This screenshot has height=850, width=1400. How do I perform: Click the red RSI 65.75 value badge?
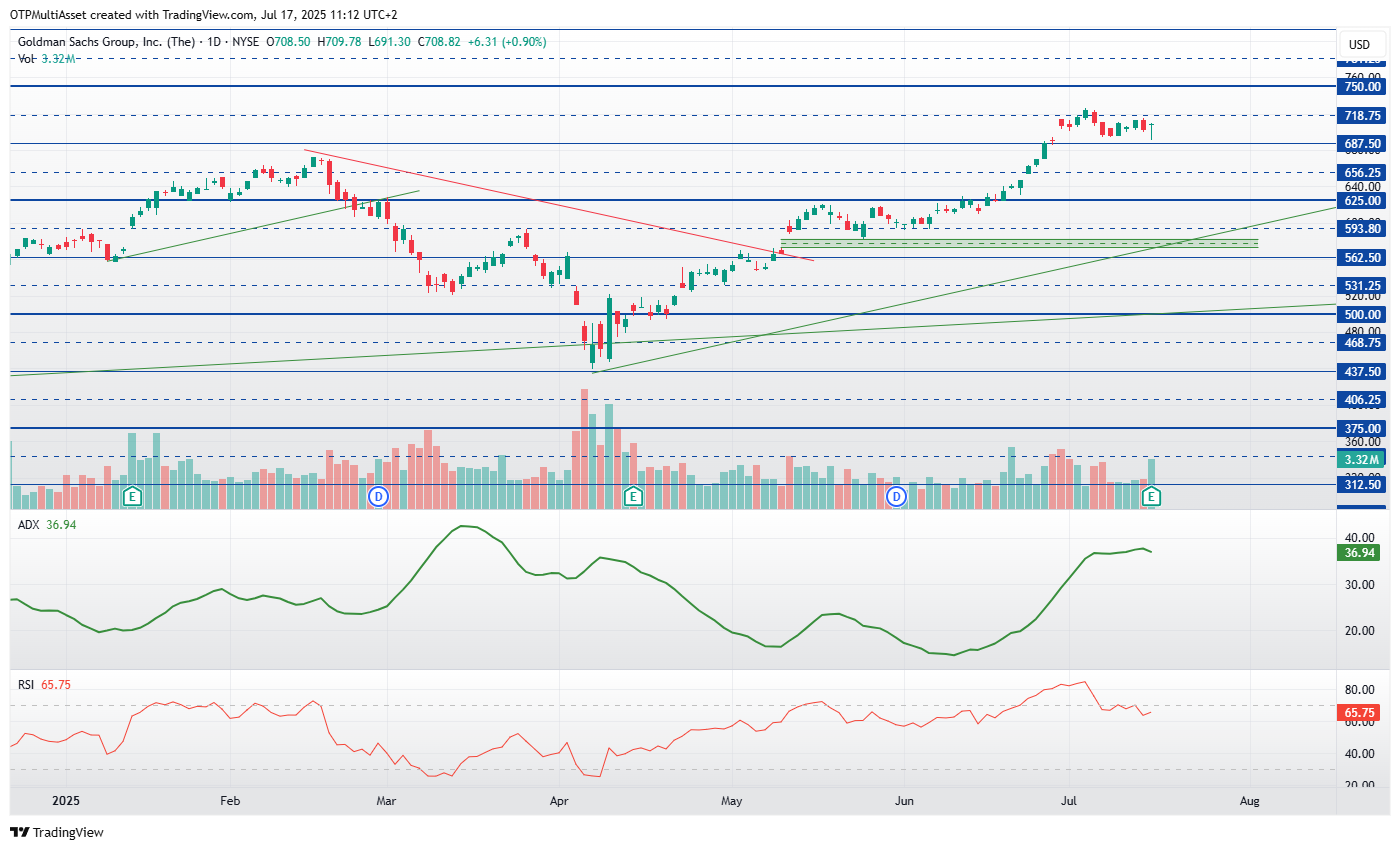click(1360, 712)
